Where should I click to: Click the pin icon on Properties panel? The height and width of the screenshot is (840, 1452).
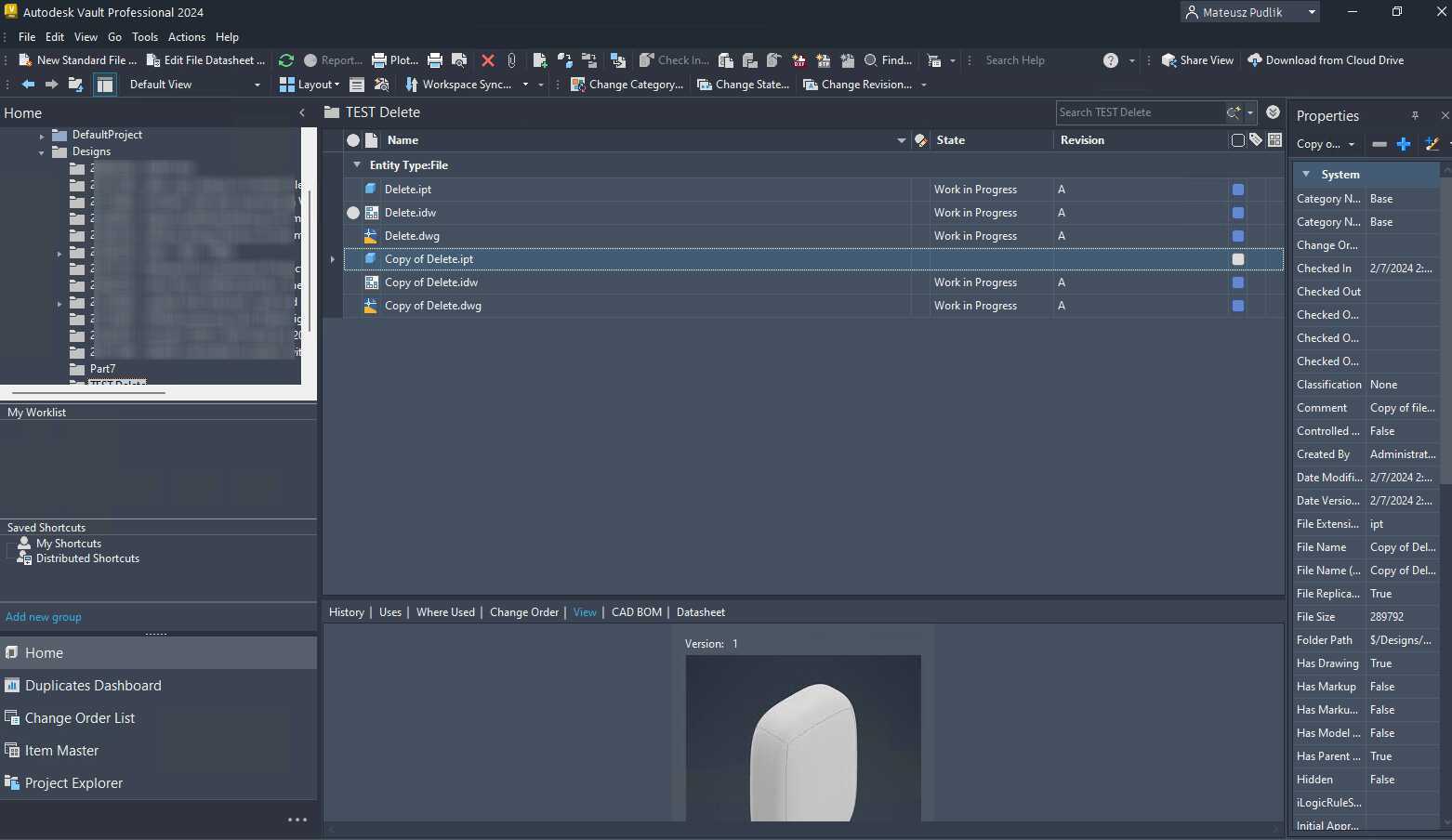tap(1415, 115)
